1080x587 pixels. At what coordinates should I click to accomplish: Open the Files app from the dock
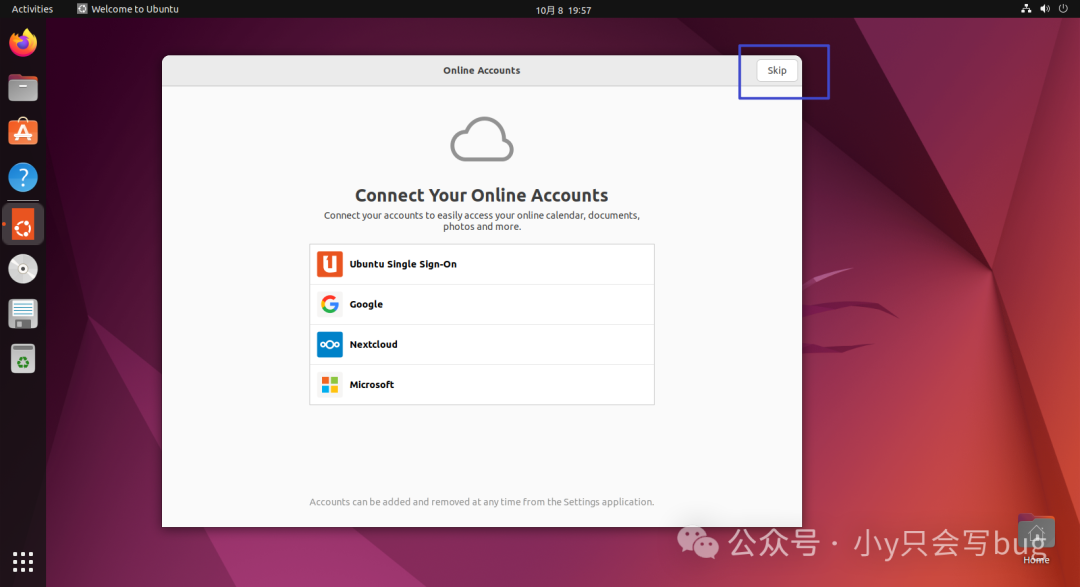click(x=23, y=88)
